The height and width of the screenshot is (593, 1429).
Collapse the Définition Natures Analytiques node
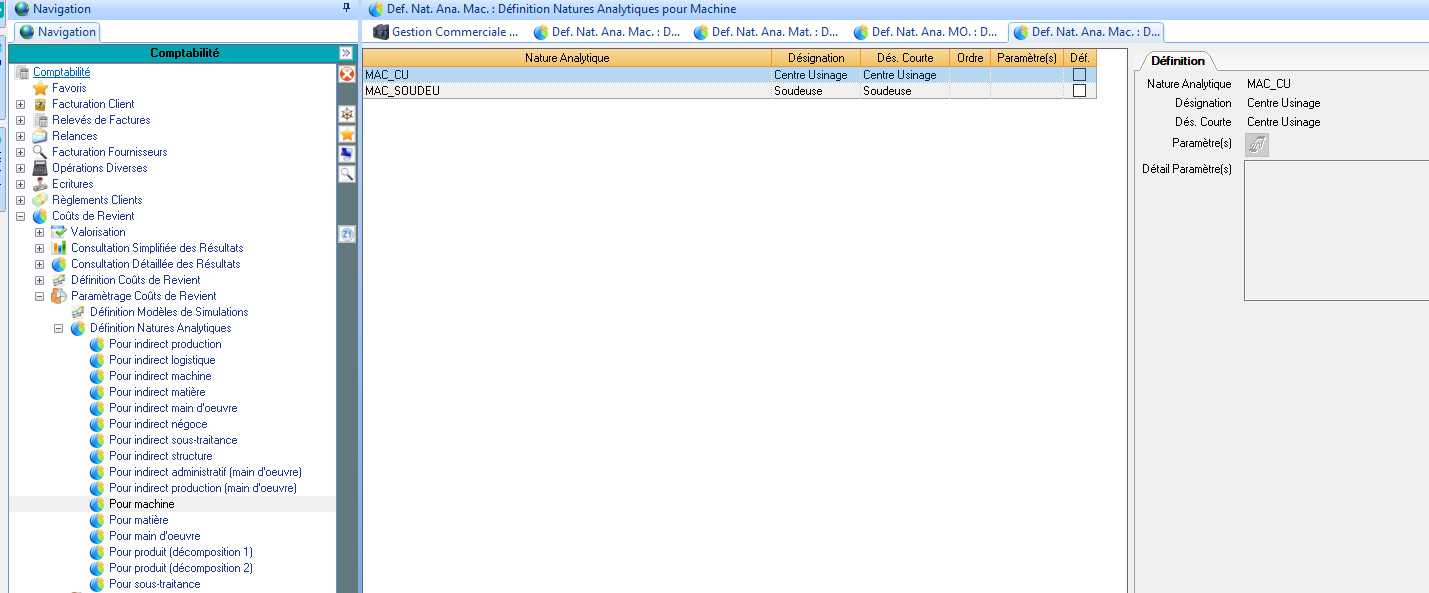(59, 328)
